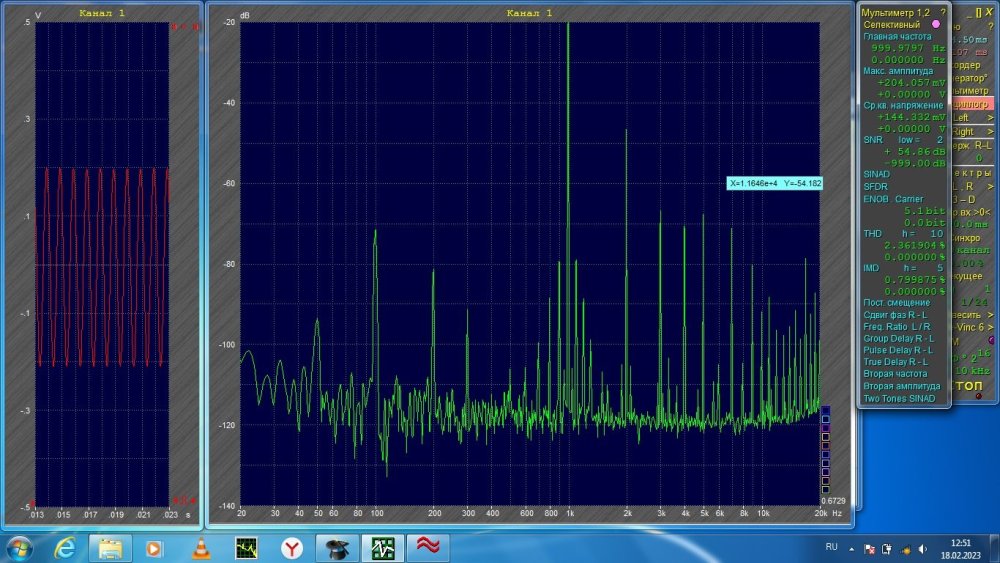Expand the Left channel arrow option

990,117
